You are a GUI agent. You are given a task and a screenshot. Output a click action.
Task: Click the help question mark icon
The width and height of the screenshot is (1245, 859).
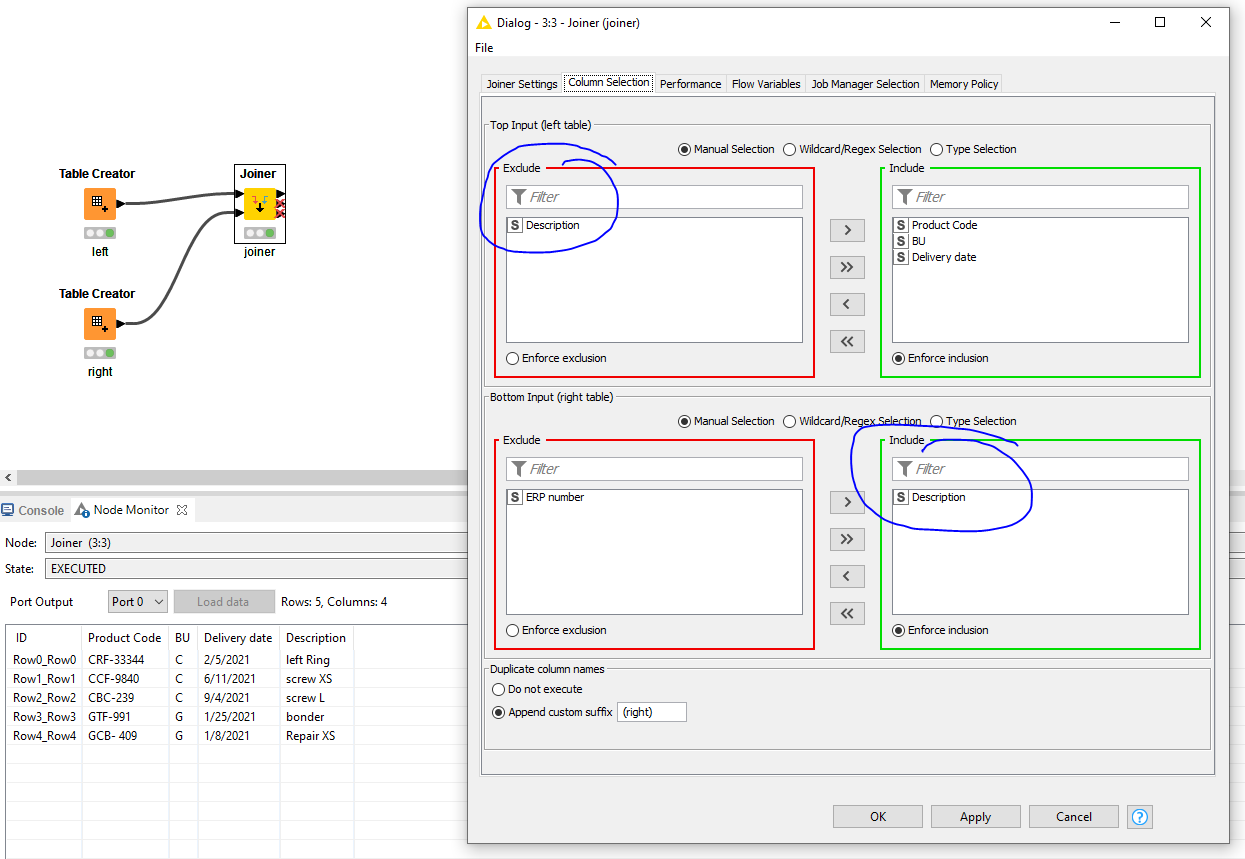pyautogui.click(x=1139, y=817)
